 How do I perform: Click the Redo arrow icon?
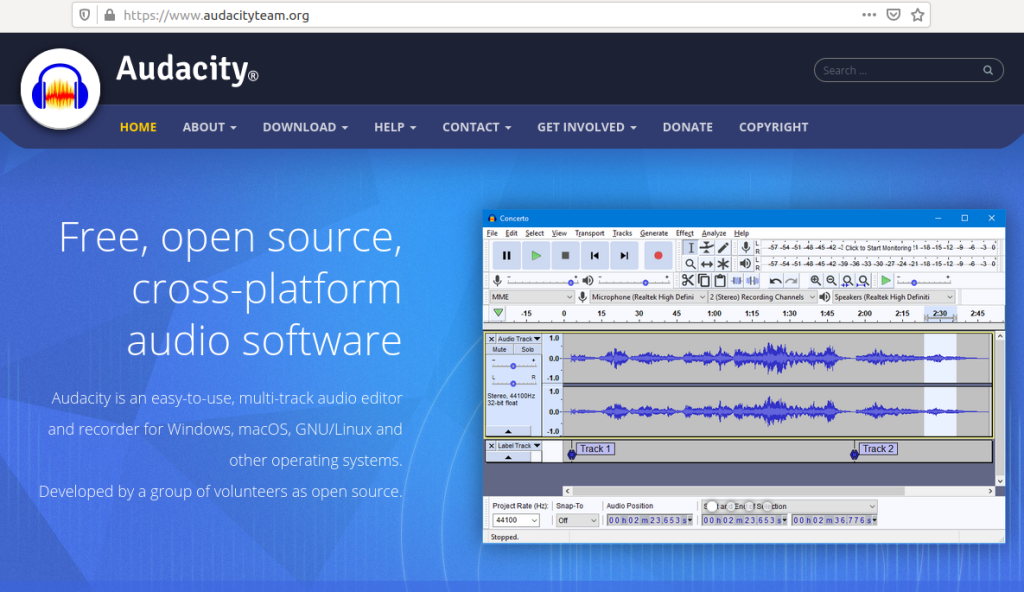[792, 280]
